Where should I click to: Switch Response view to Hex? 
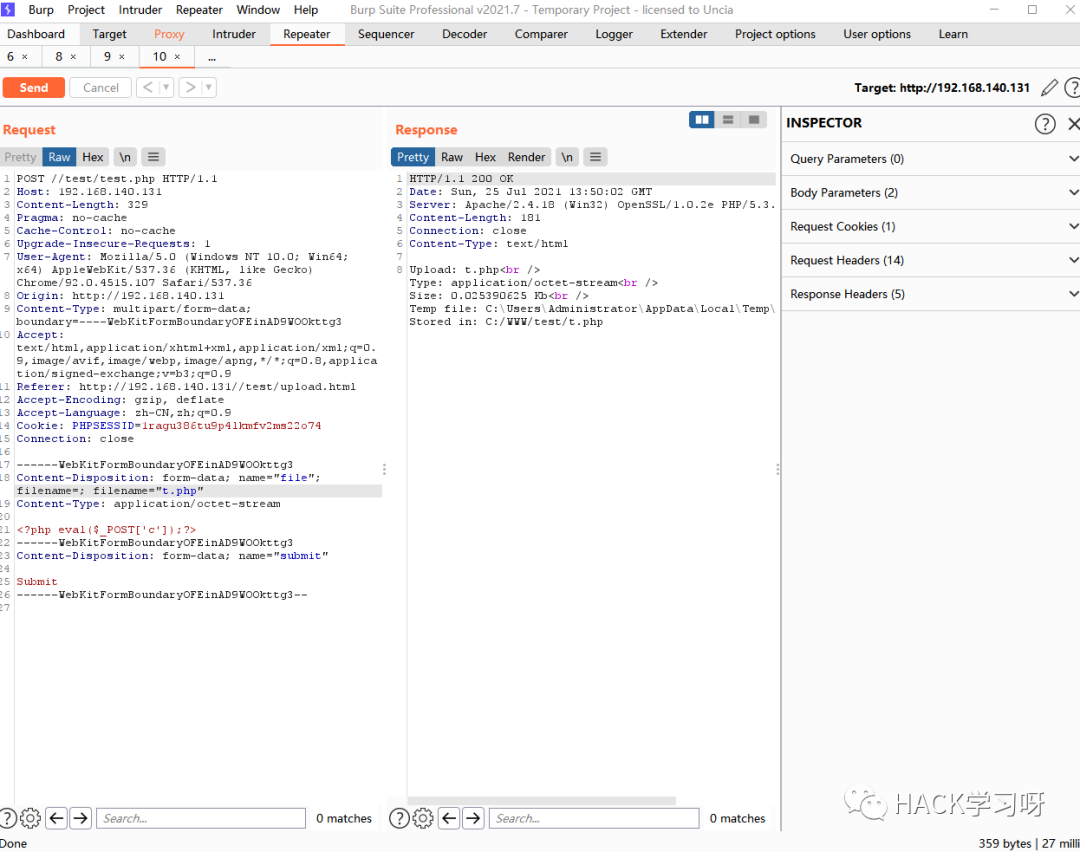[486, 157]
